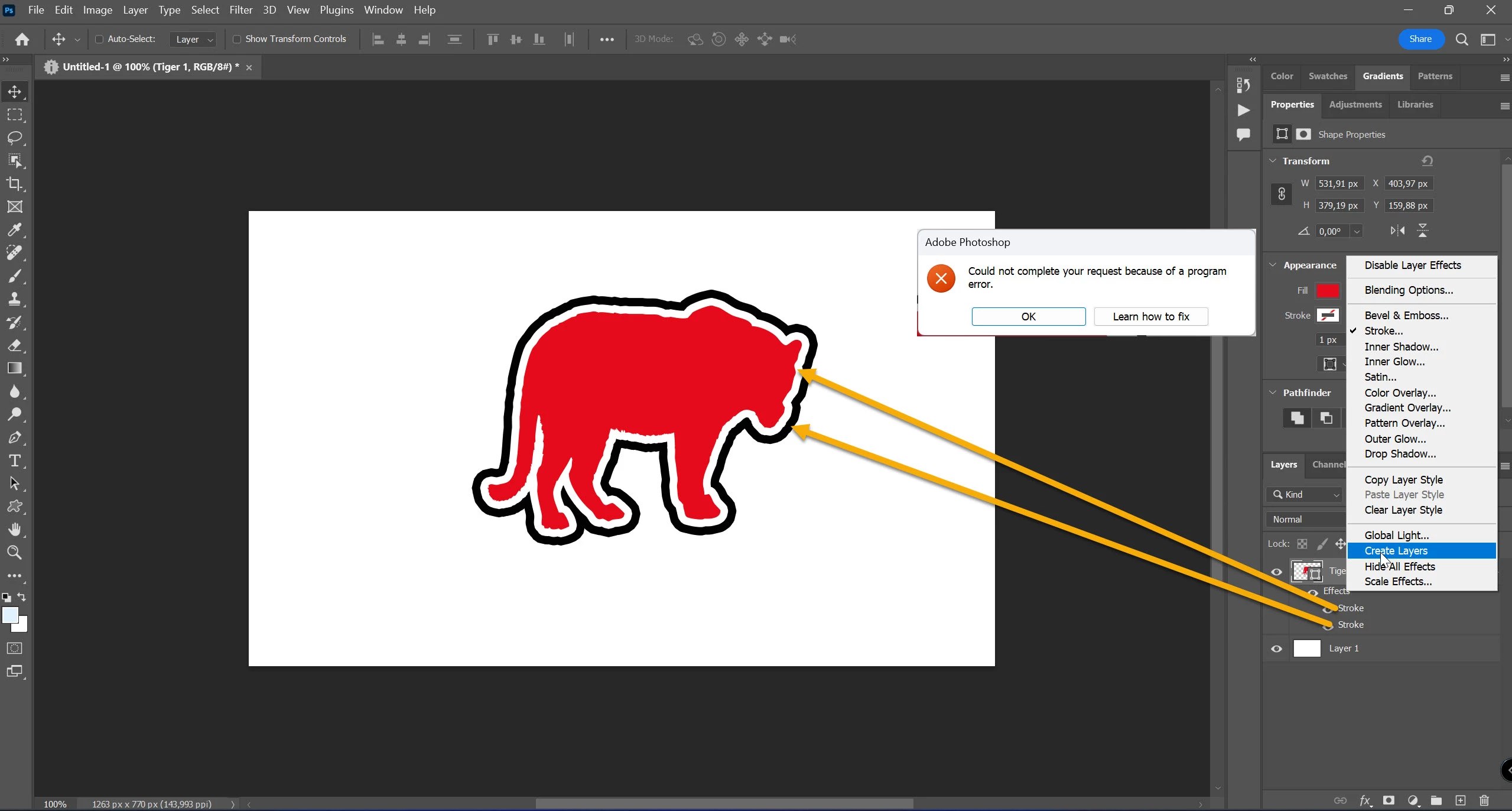Check Show Transform Controls
Image resolution: width=1512 pixels, height=811 pixels.
(237, 39)
